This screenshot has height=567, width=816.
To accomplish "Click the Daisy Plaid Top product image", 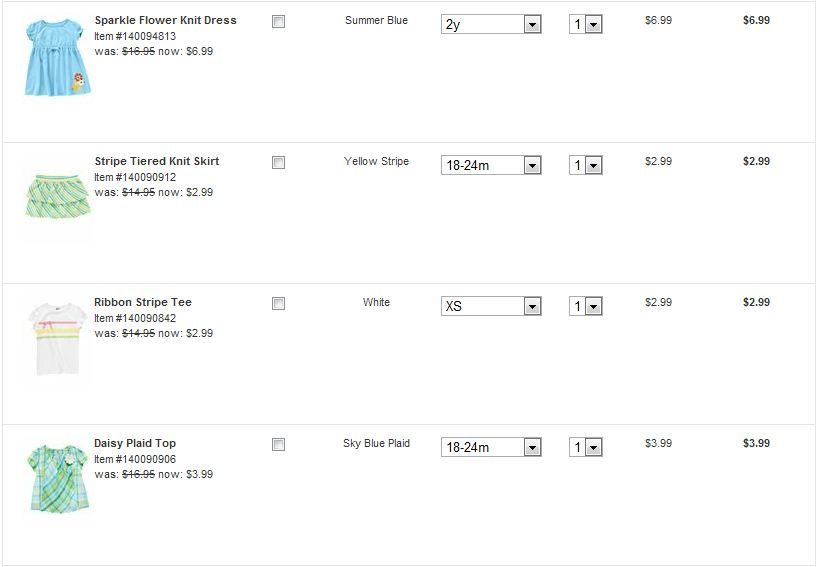I will coord(57,480).
